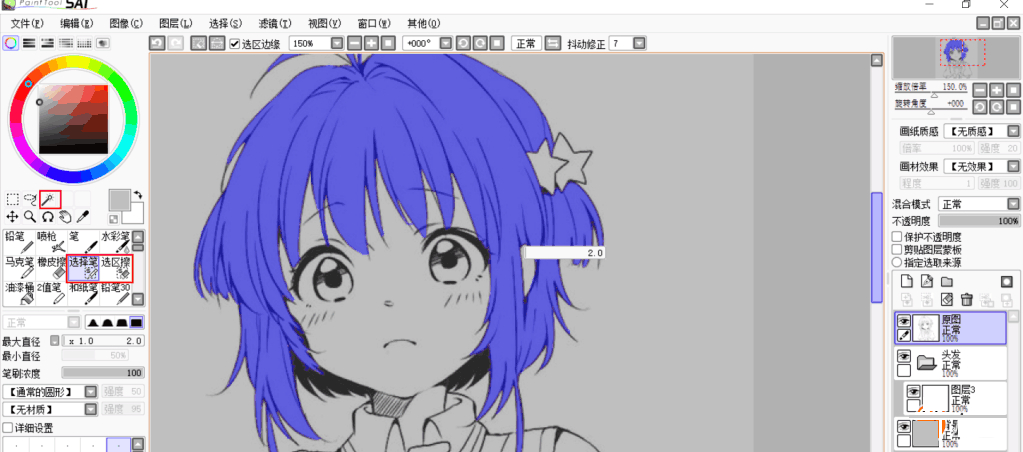Choose the 油漆桶 paint bucket tool
Viewport: 1023px width, 452px height.
point(18,294)
